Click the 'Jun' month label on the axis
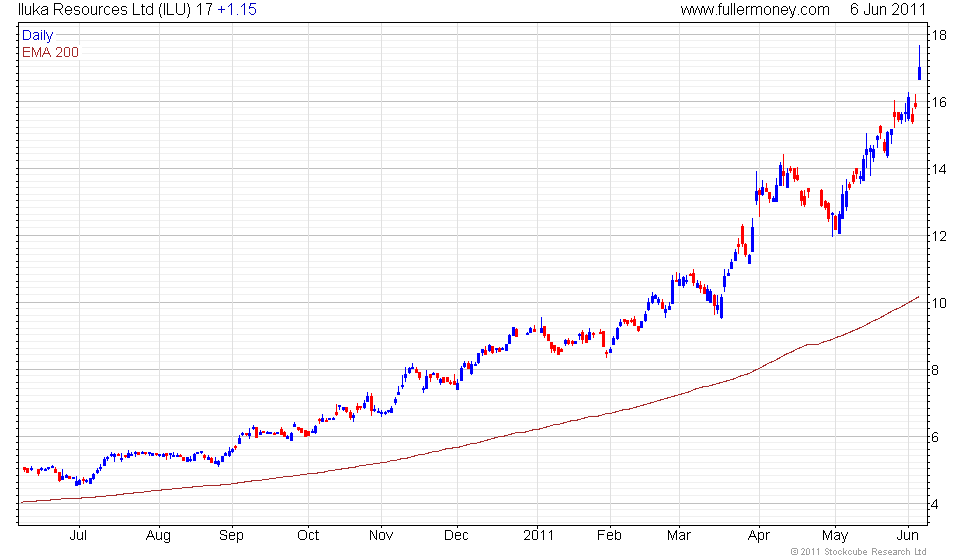 [908, 536]
